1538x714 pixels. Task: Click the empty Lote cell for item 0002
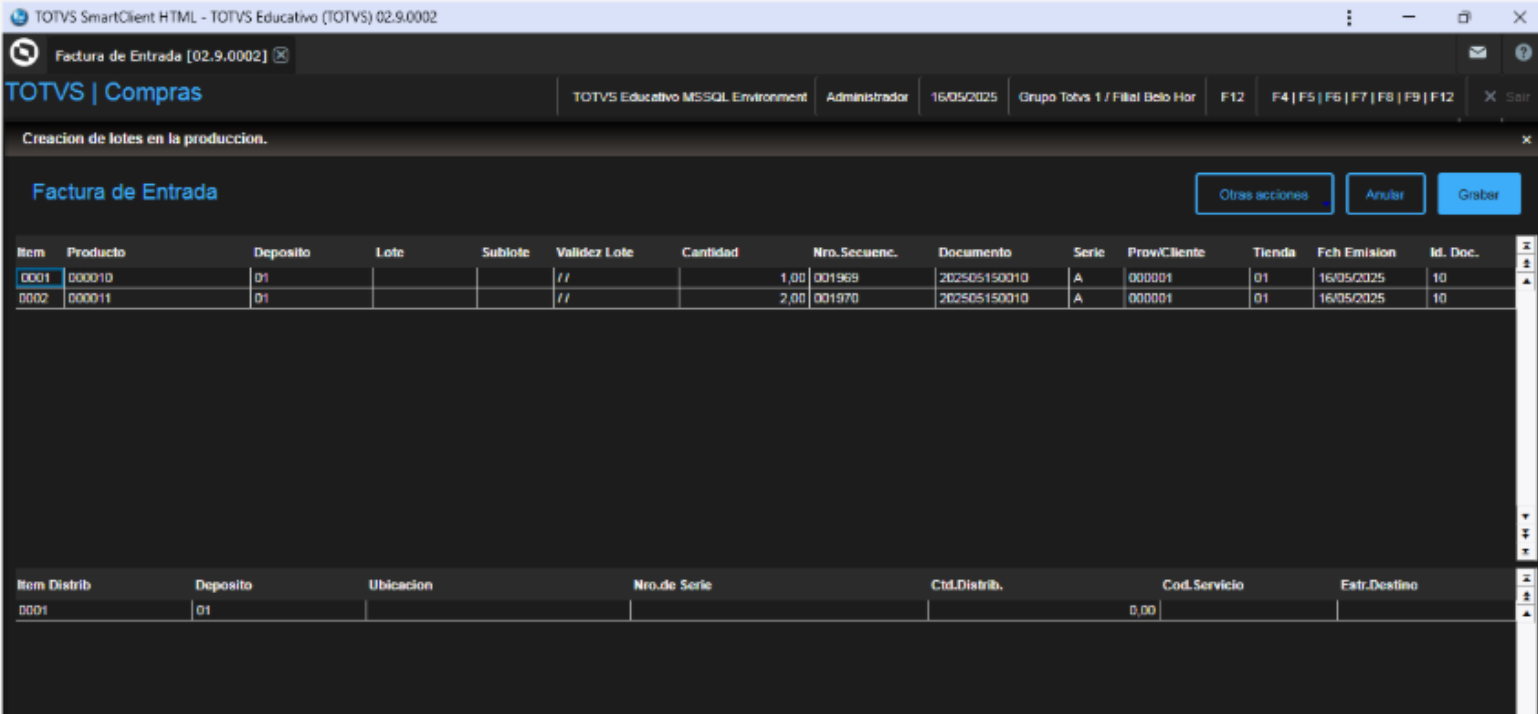click(x=424, y=298)
